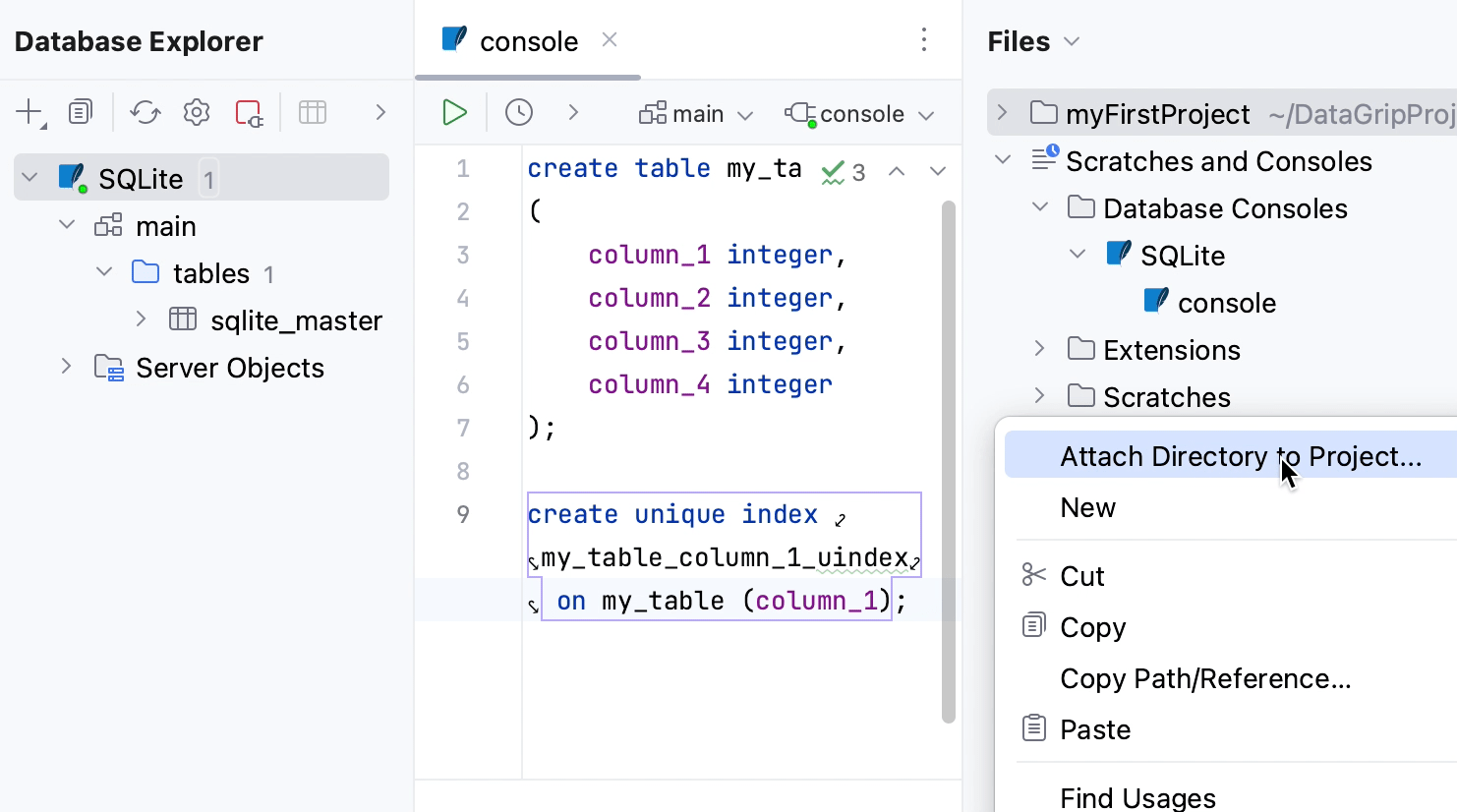
Task: Select Find Usages from the context menu
Action: (1137, 796)
